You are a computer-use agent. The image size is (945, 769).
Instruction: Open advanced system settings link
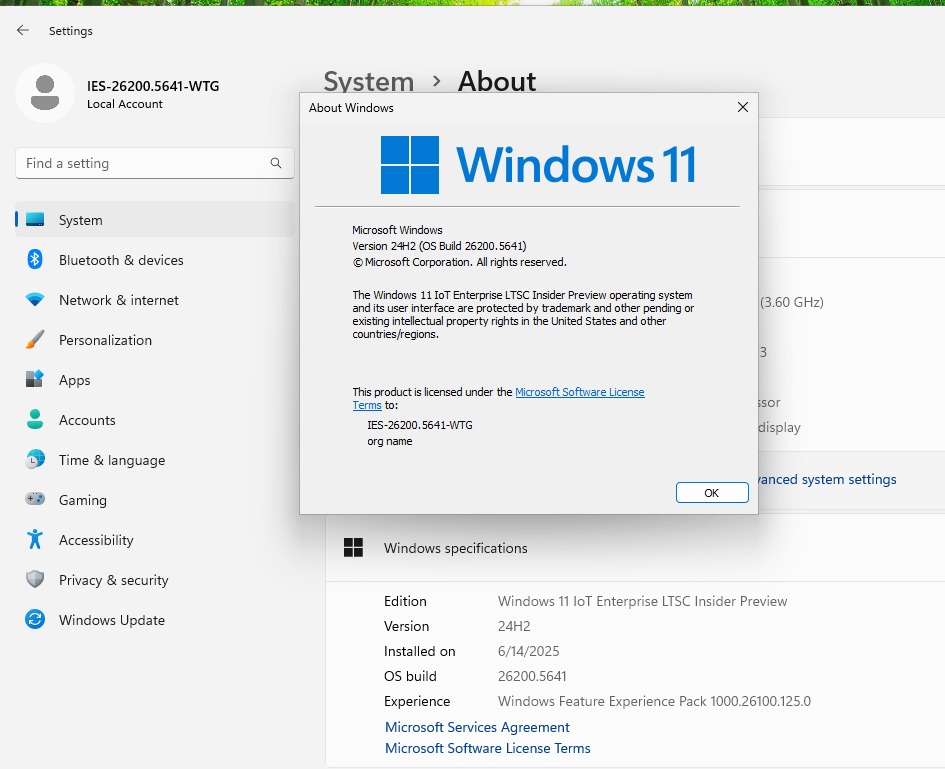click(827, 479)
